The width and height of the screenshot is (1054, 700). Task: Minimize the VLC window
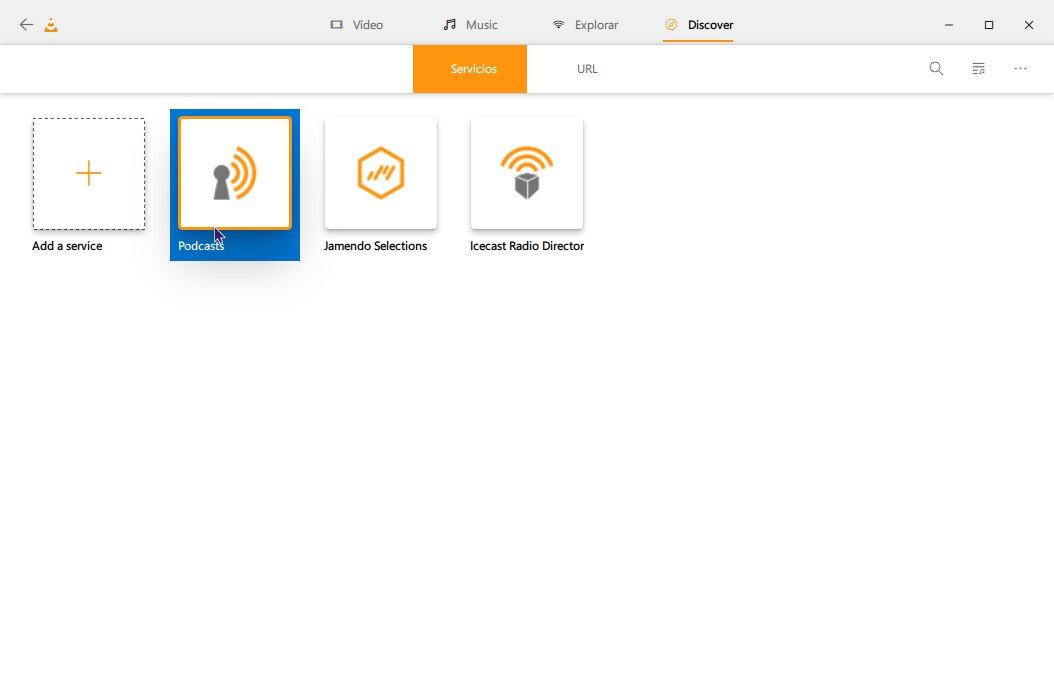[x=948, y=25]
